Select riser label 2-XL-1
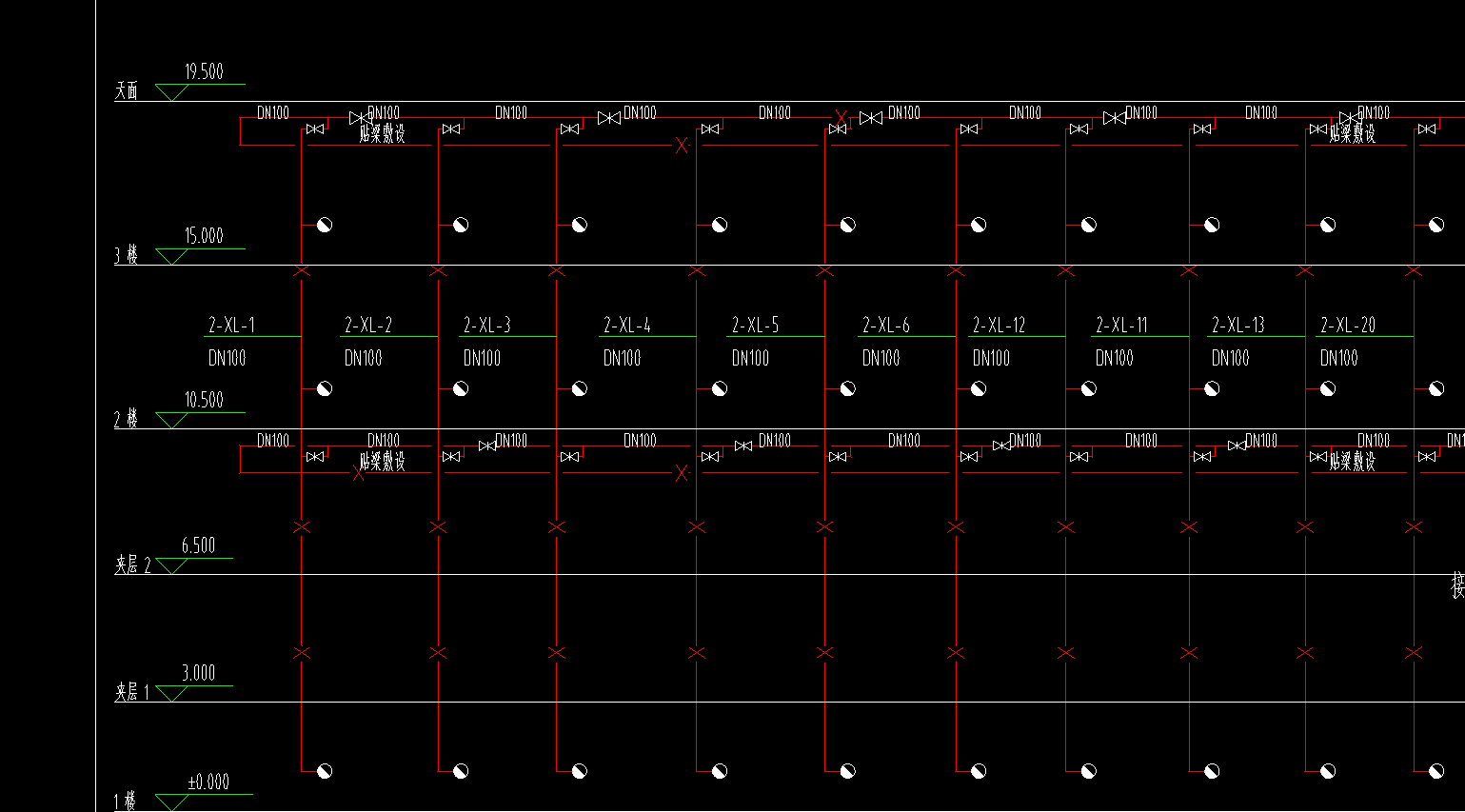 [x=231, y=325]
